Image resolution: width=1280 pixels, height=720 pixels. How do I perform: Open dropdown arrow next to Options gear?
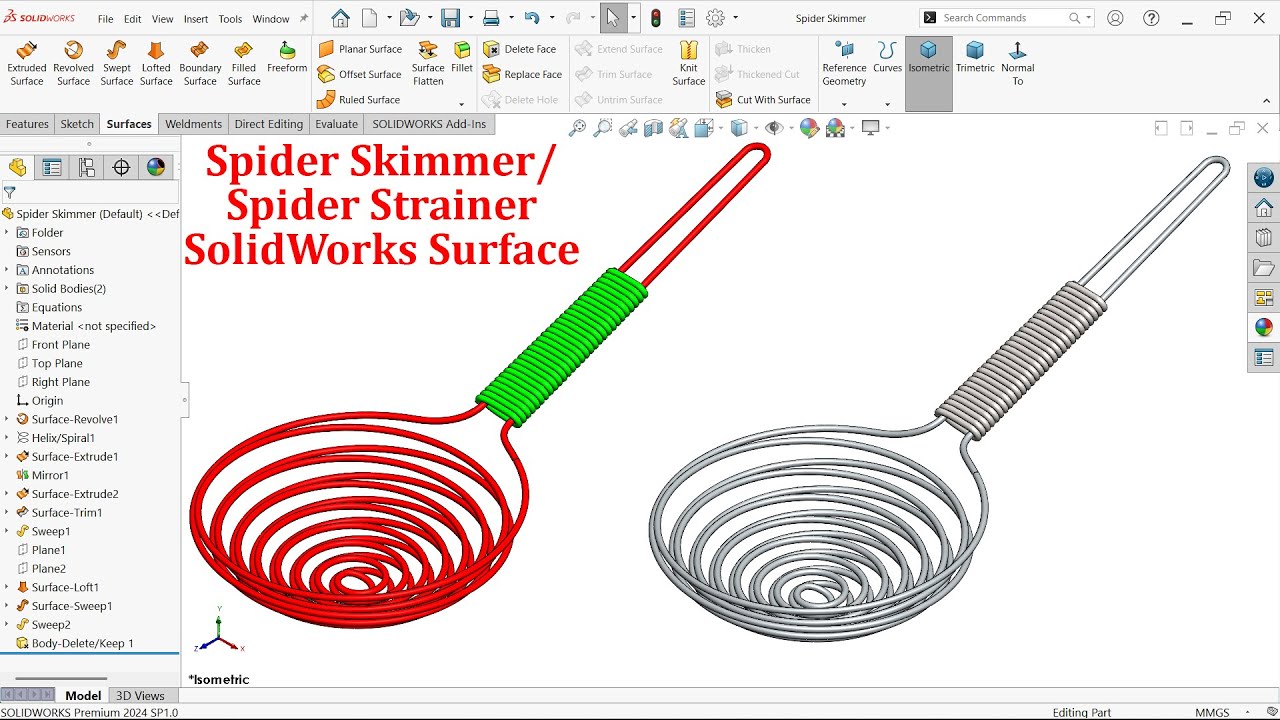click(736, 18)
